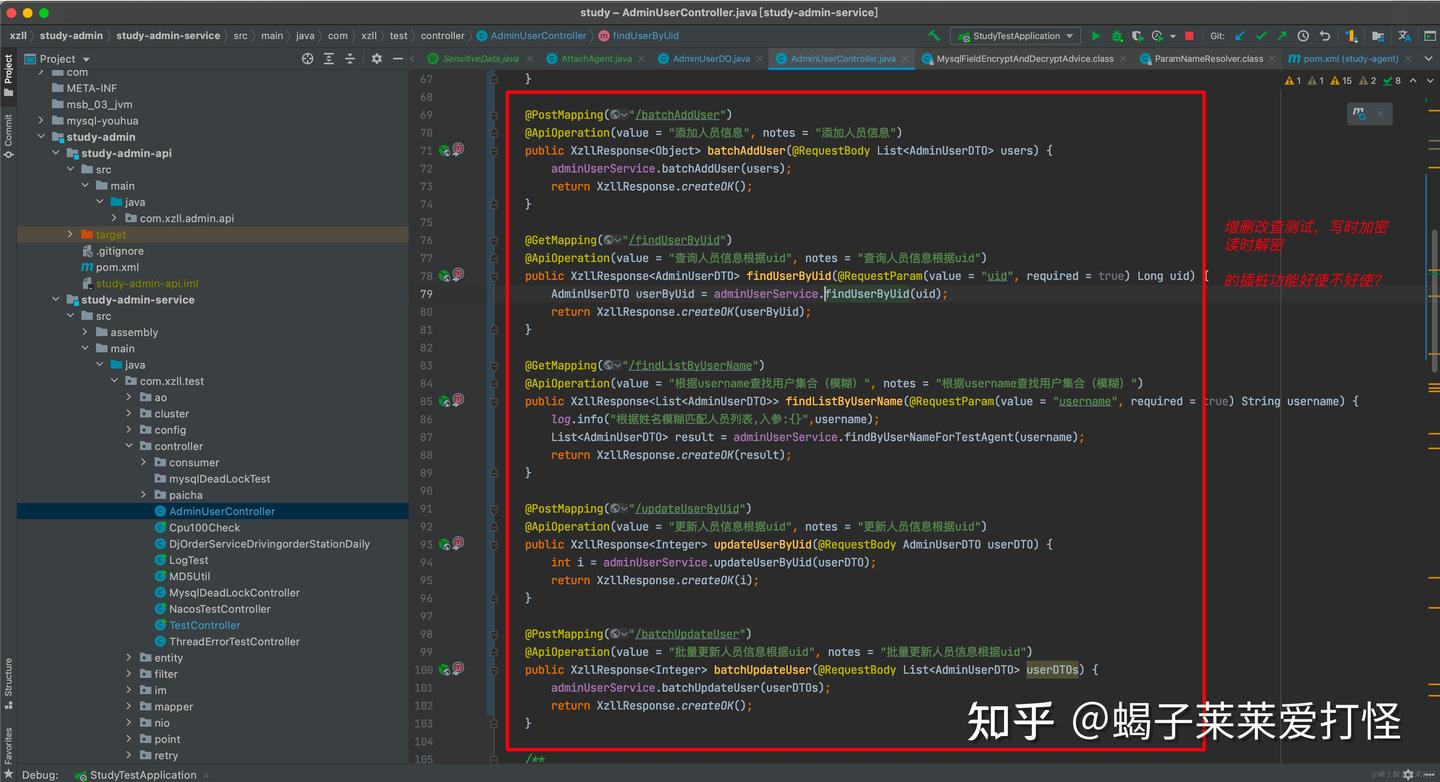Toggle code fold at line 71 batchAddUser
This screenshot has width=1440, height=782.
pyautogui.click(x=494, y=151)
